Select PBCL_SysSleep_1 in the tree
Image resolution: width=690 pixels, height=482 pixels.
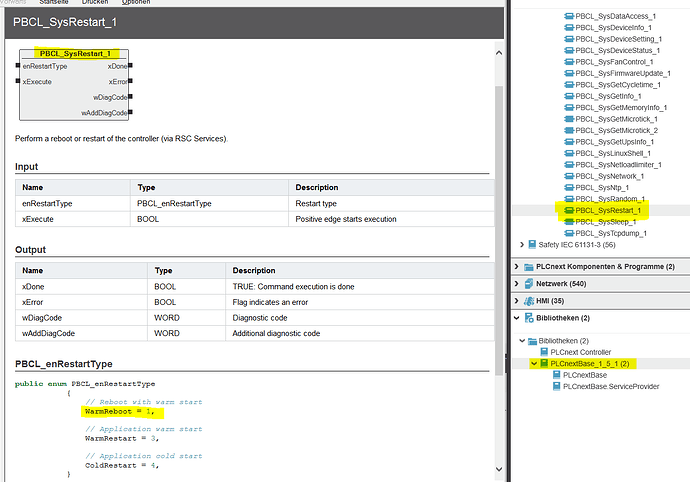click(606, 222)
